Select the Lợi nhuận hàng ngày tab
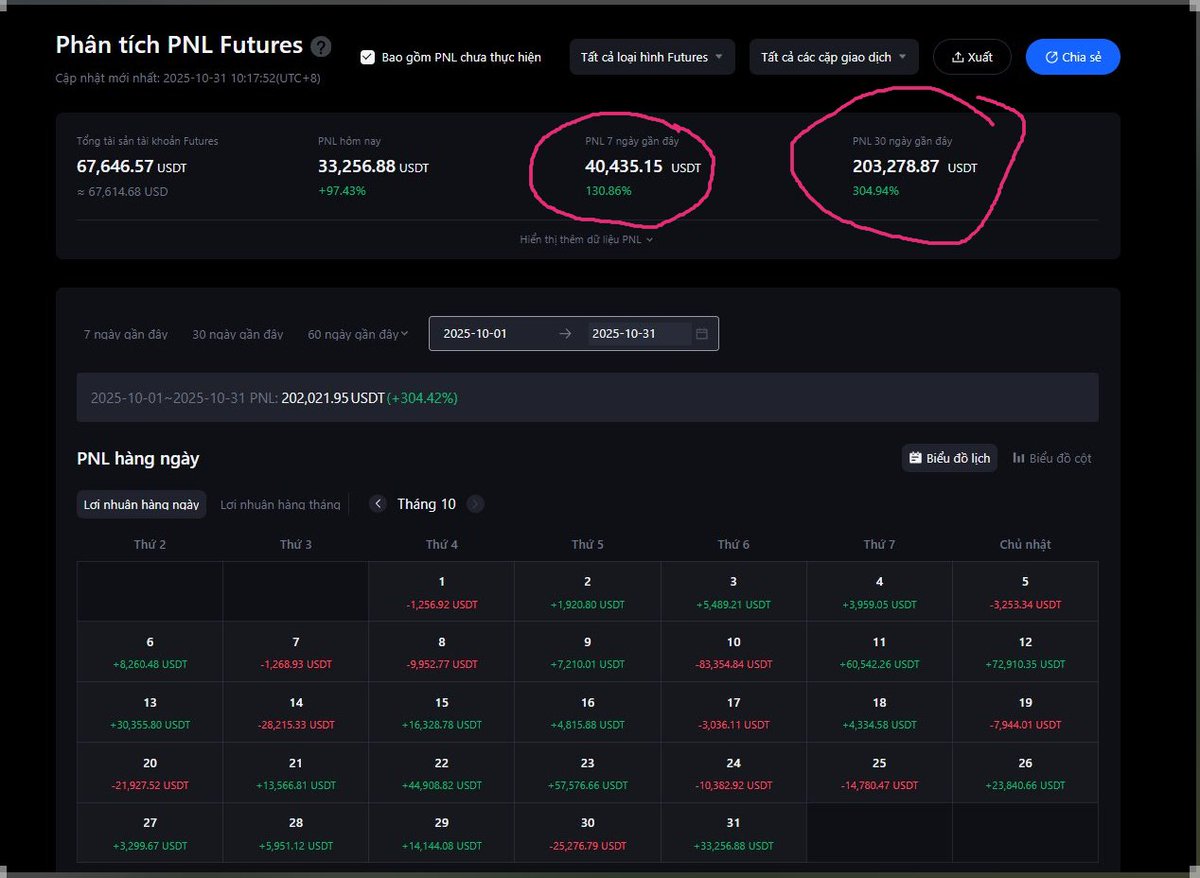 [x=141, y=504]
